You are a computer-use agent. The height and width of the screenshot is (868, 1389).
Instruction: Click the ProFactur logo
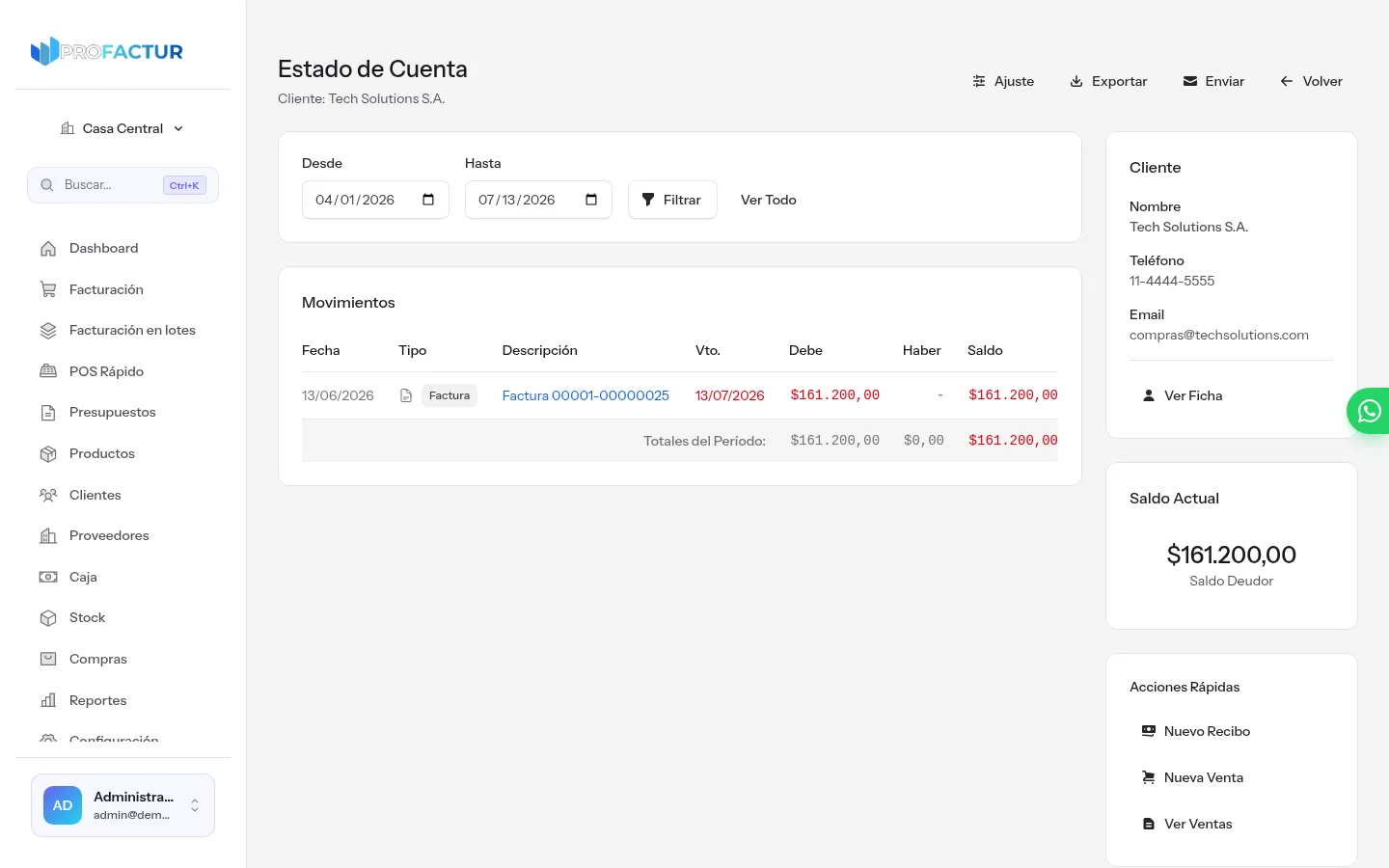[107, 51]
